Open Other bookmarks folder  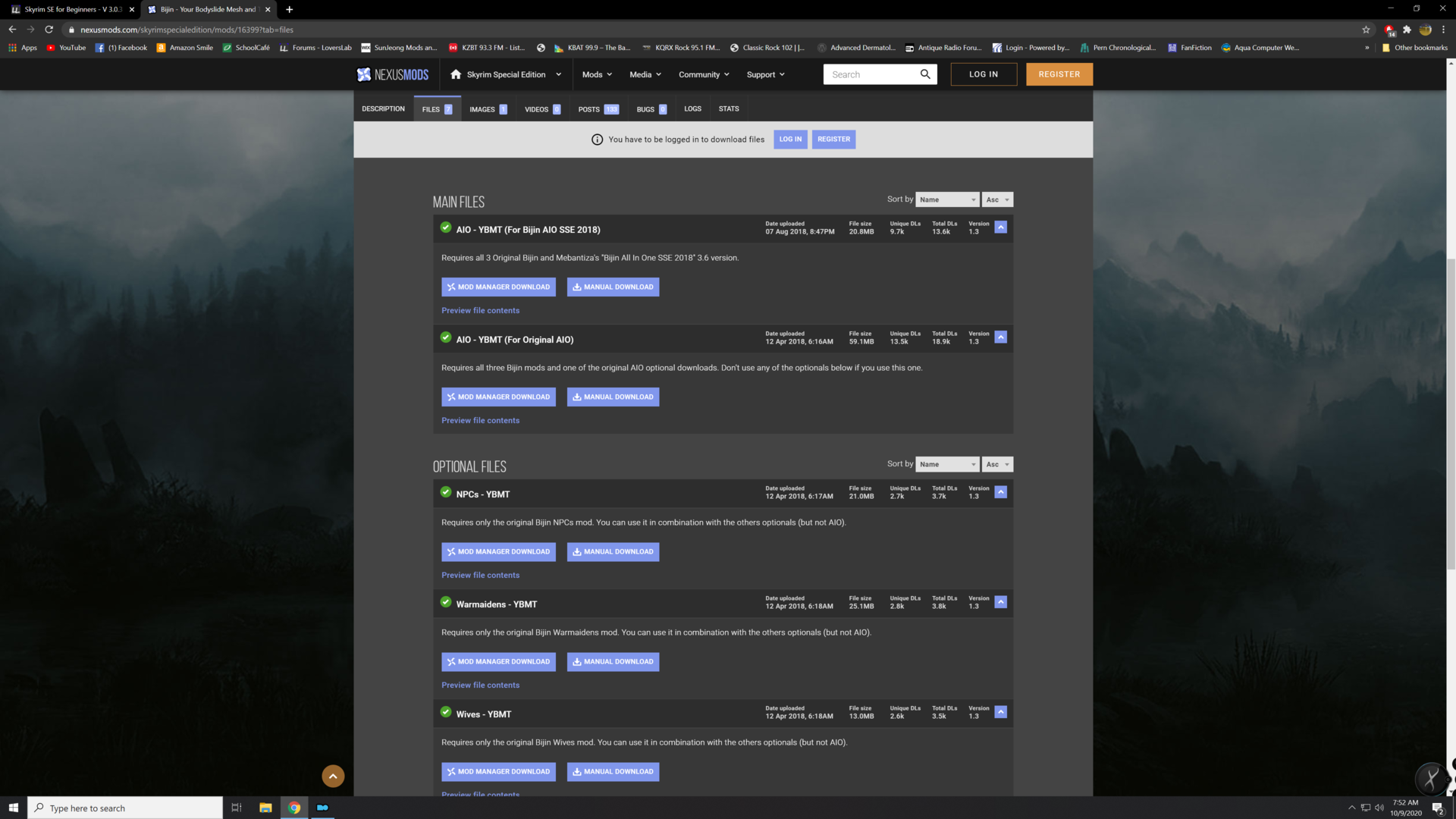[1414, 47]
